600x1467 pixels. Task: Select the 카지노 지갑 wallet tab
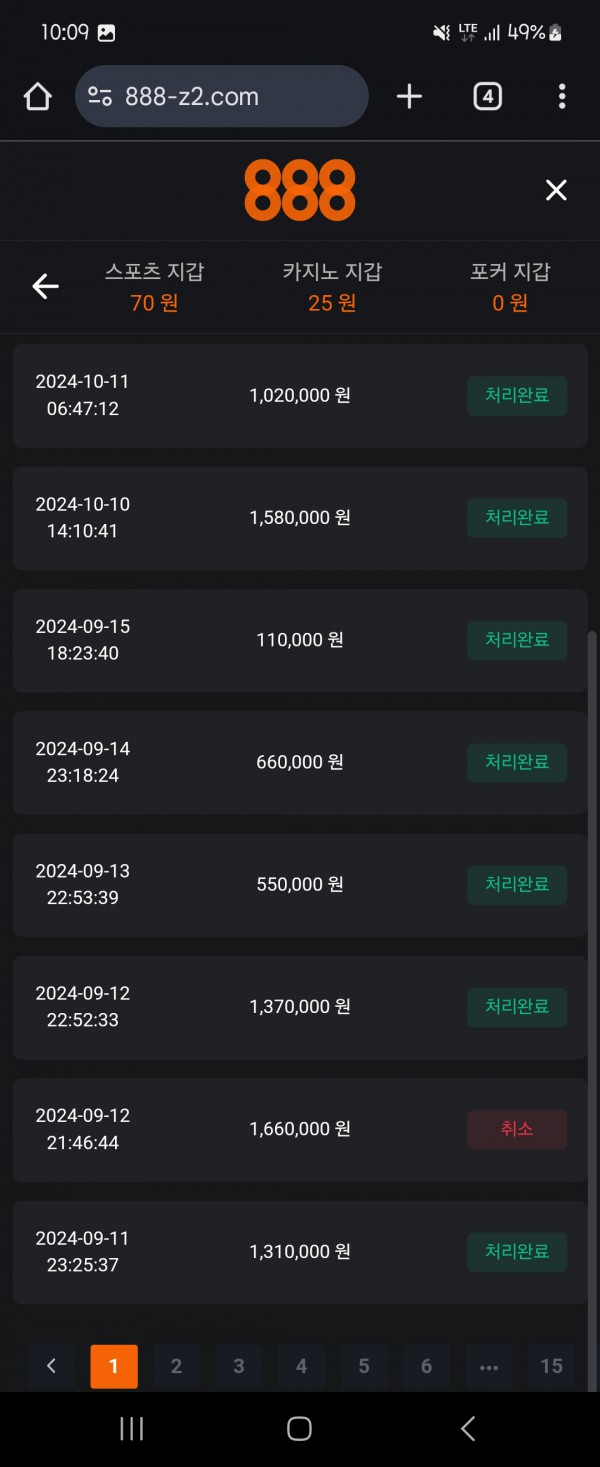click(332, 287)
